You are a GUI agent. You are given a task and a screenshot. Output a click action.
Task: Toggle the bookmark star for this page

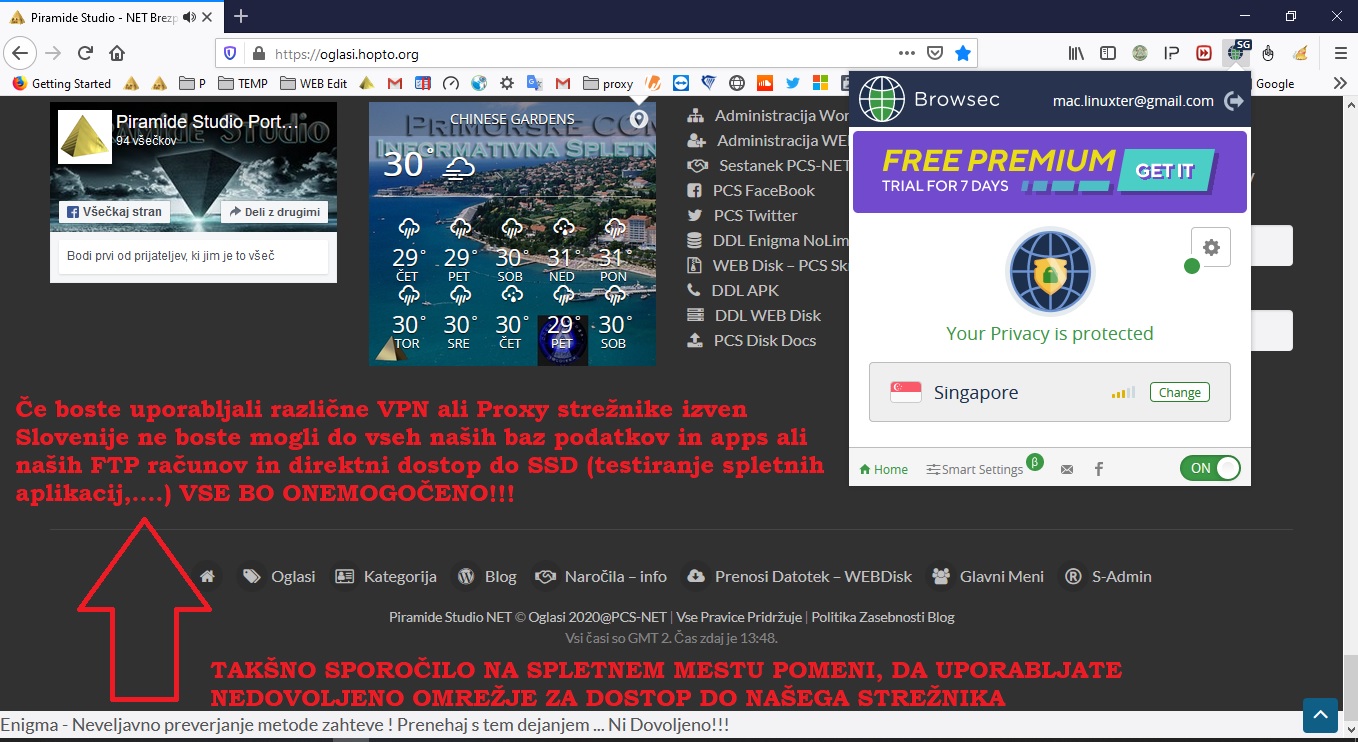coord(962,53)
